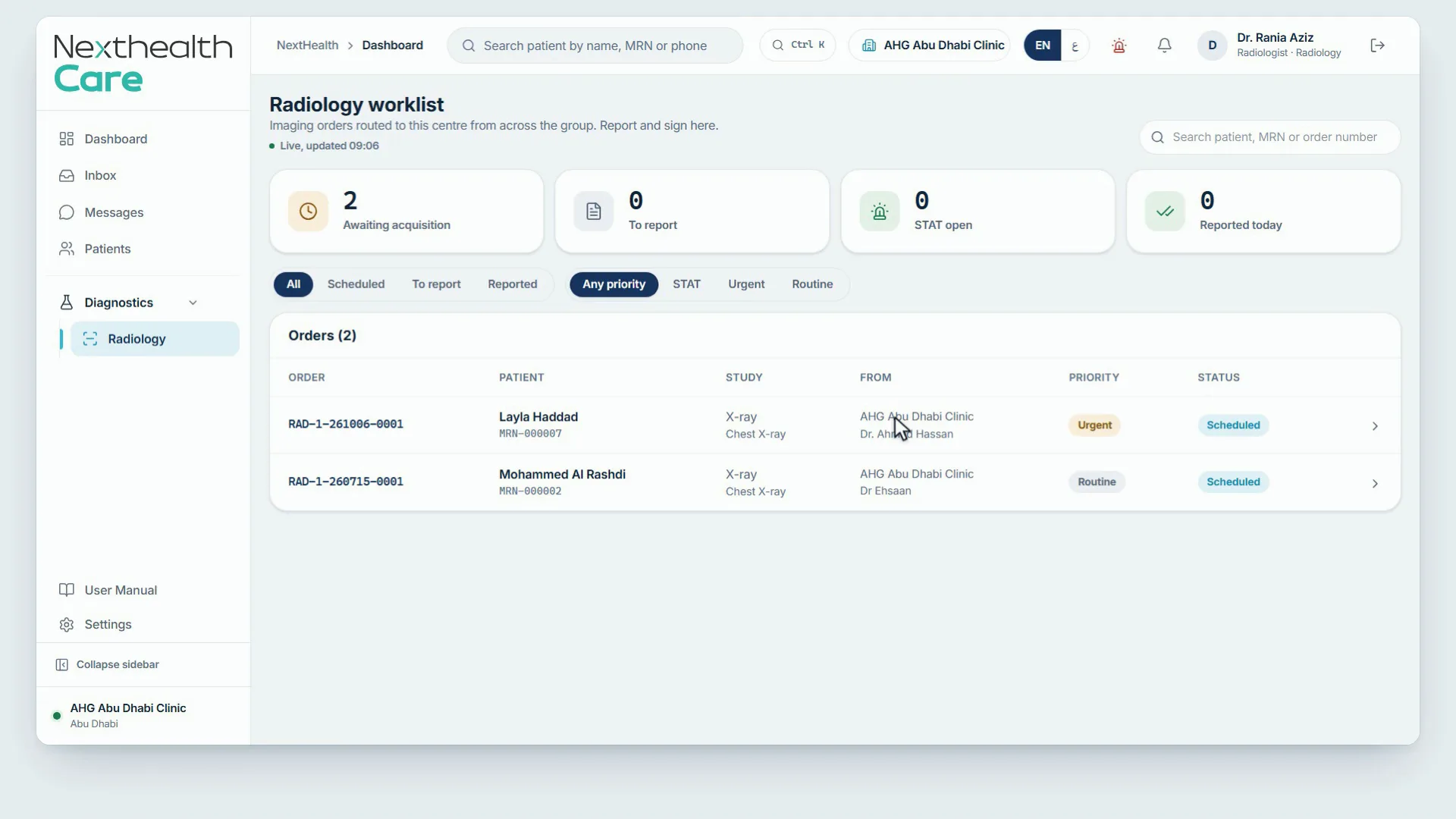Filter by Urgent priority

[746, 284]
